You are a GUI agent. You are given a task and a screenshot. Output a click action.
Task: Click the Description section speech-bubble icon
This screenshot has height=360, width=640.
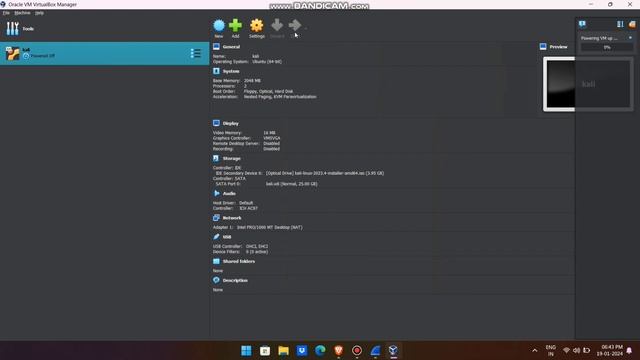(x=216, y=280)
